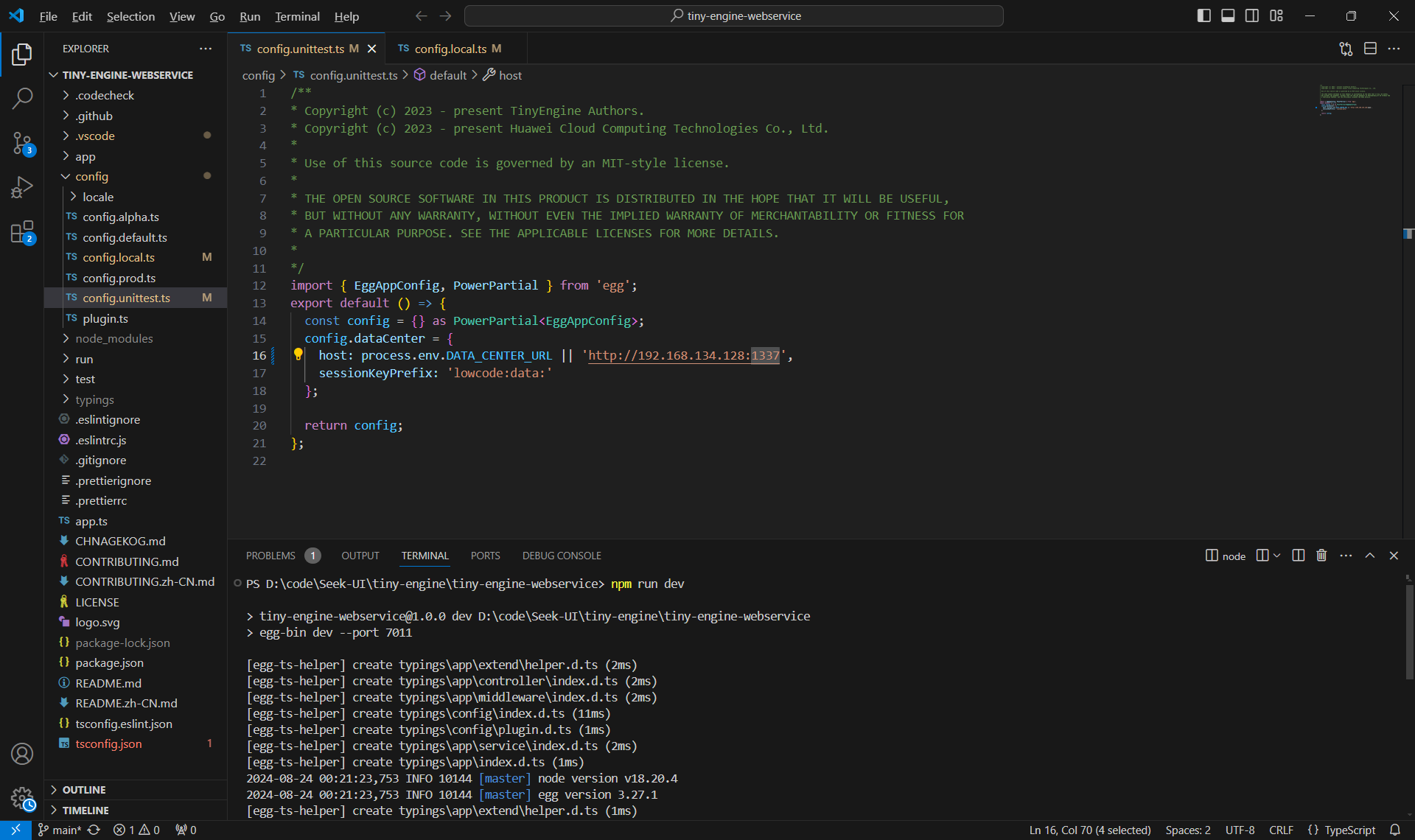Switch to the config.local.ts tab
This screenshot has height=840, width=1415.
(450, 49)
